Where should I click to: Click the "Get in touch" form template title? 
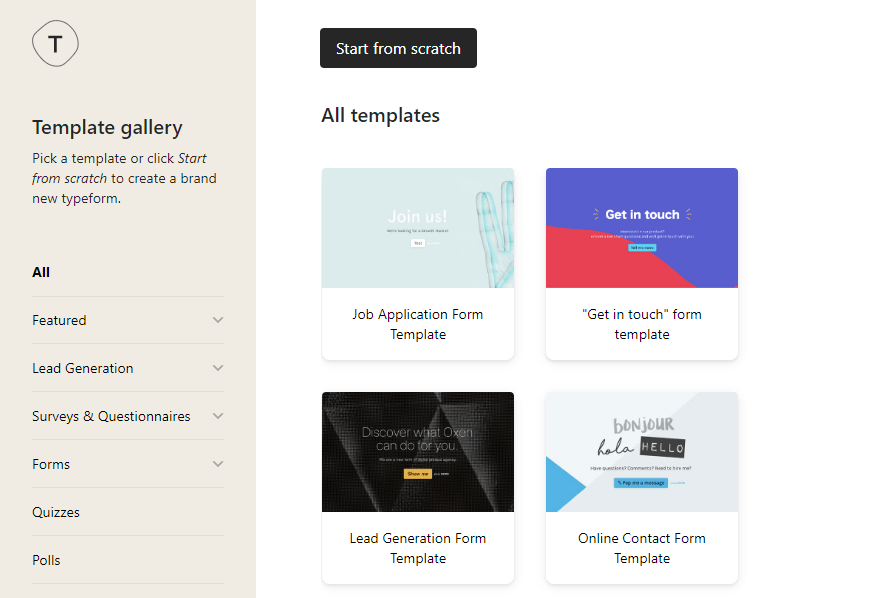(x=641, y=324)
